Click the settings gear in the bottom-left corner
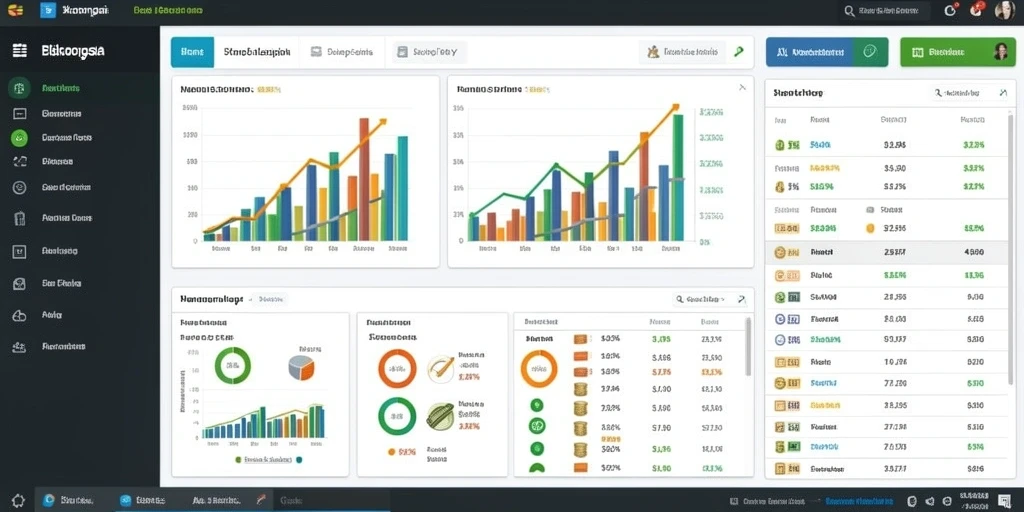The width and height of the screenshot is (1024, 512). [18, 501]
